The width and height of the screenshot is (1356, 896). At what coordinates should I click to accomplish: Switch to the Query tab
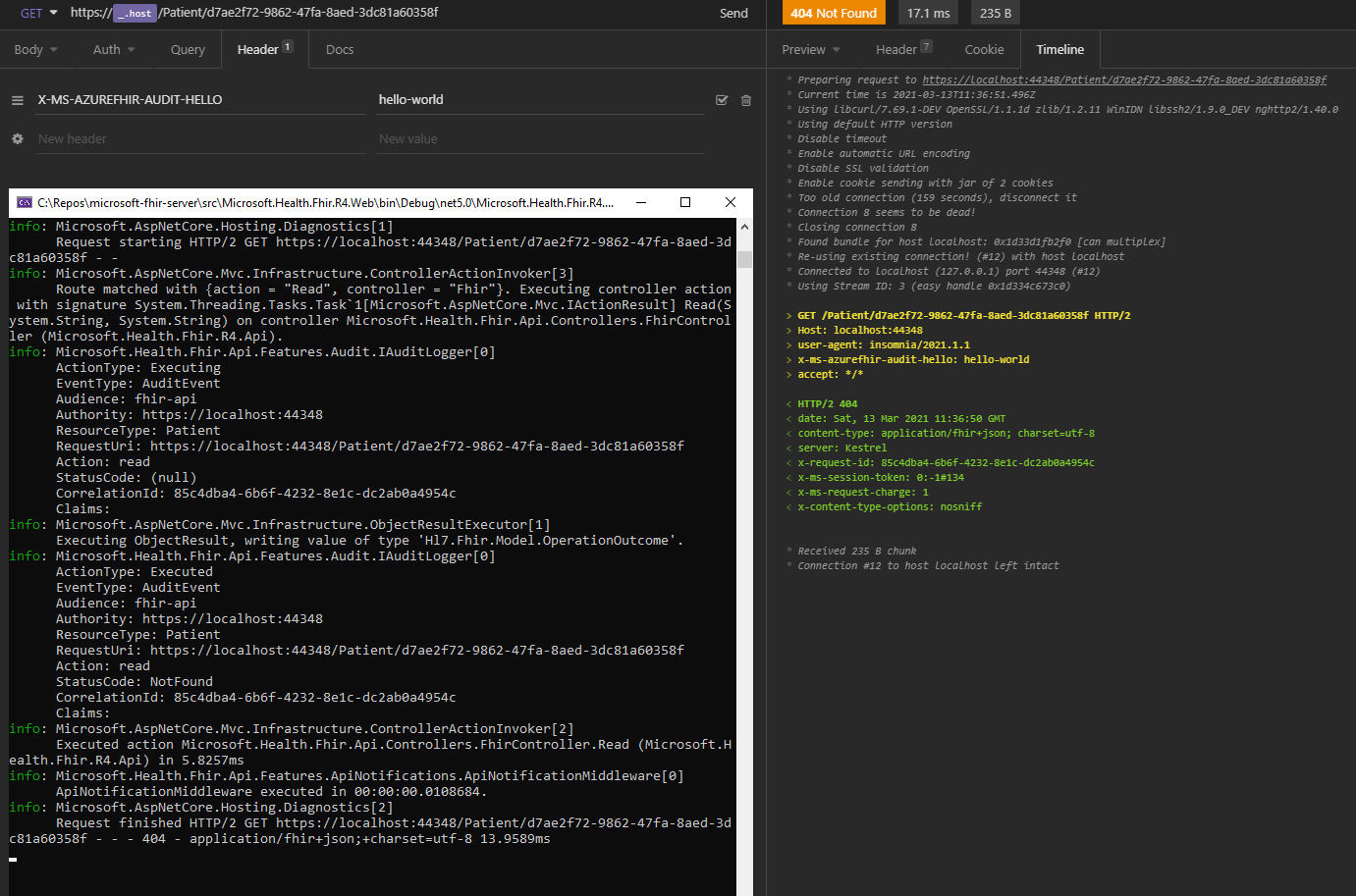pos(187,49)
